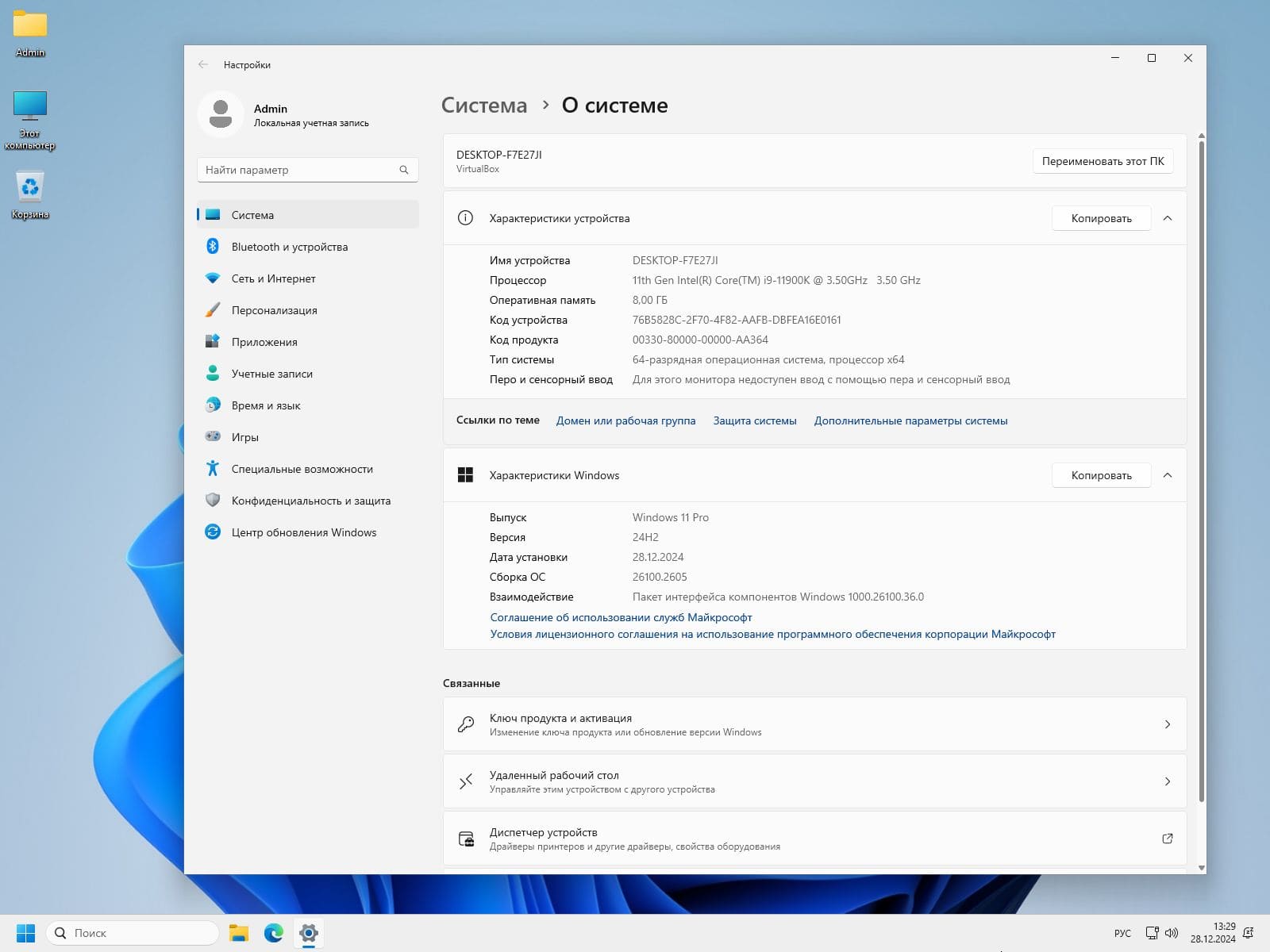Open Удаленный рабочий стол chevron arrow
Image resolution: width=1270 pixels, height=952 pixels.
tap(1168, 781)
